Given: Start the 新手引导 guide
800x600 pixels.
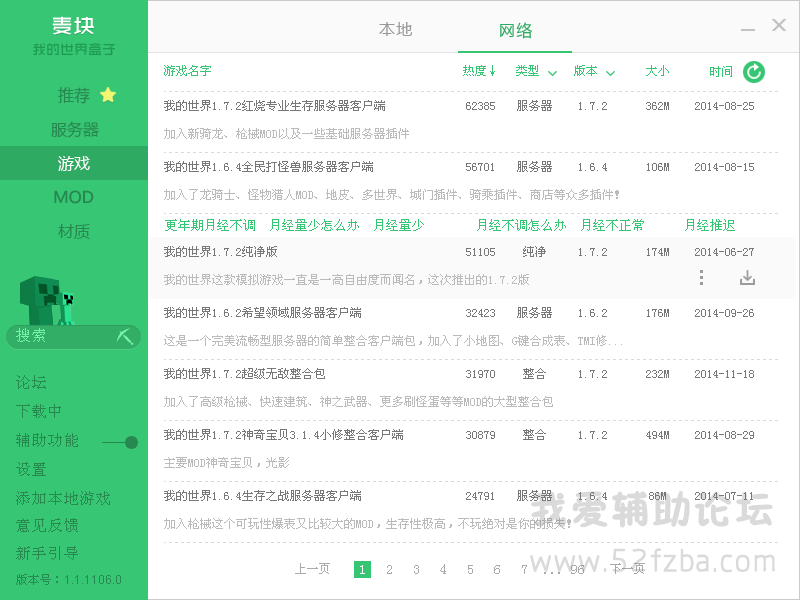Looking at the screenshot, I should [47, 553].
